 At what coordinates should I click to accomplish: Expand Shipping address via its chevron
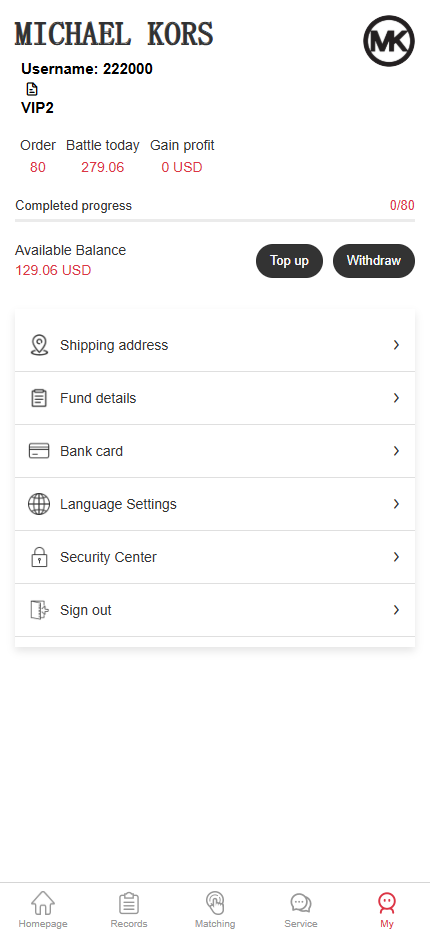(x=396, y=345)
